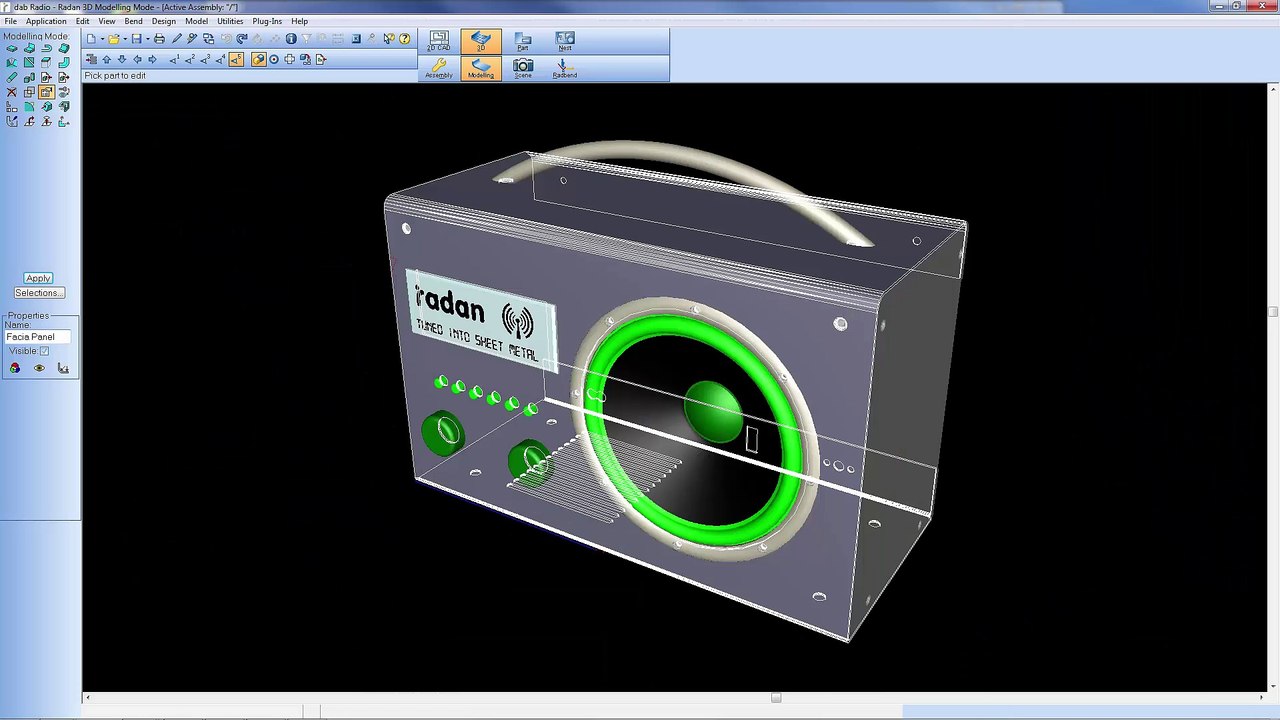The image size is (1280, 720).
Task: Open the Bend menu
Action: click(133, 21)
